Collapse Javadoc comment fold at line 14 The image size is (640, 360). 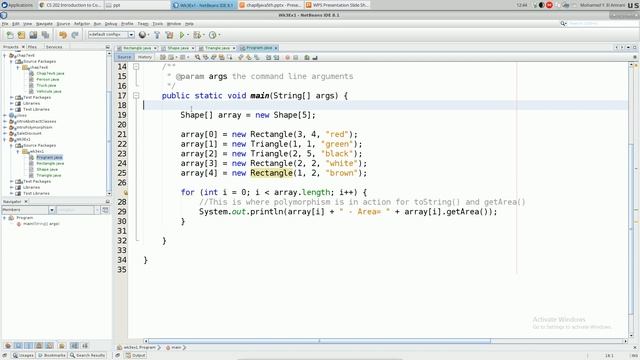pyautogui.click(x=136, y=67)
